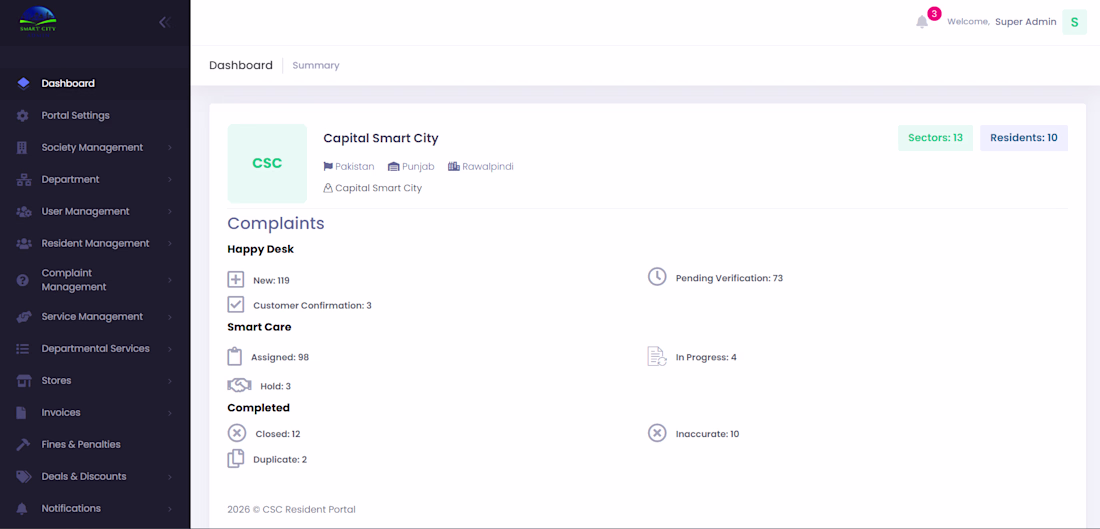Open Dashboard in the sidebar
Viewport: 1100px width, 529px height.
tap(95, 83)
